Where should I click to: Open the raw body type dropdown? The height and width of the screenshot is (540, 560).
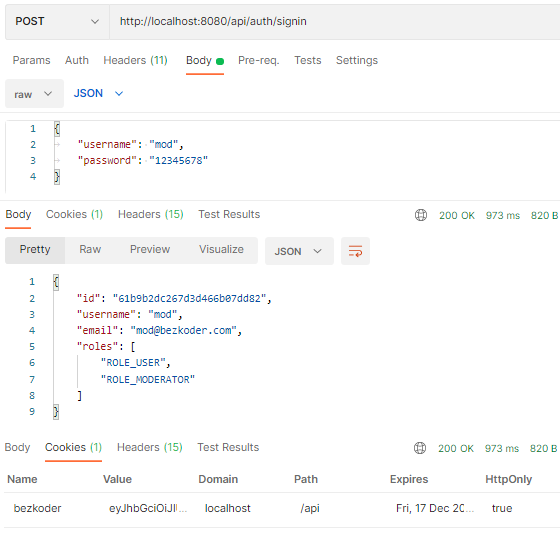tap(34, 94)
